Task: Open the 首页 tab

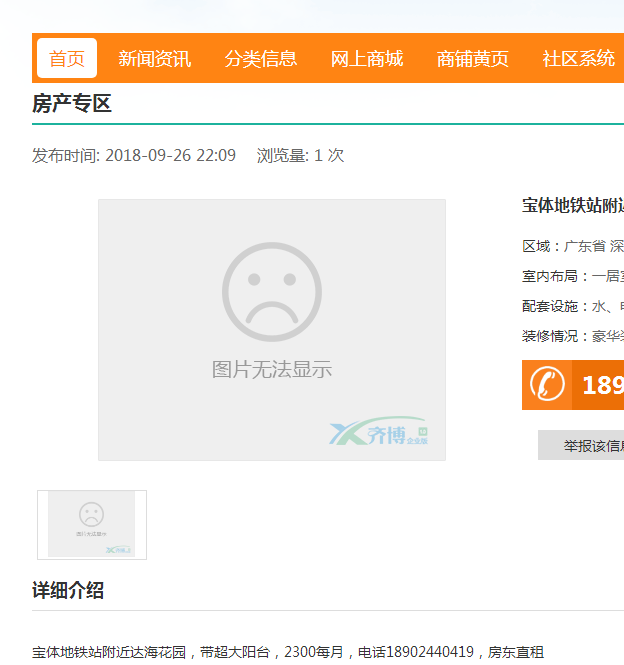Action: tap(67, 58)
